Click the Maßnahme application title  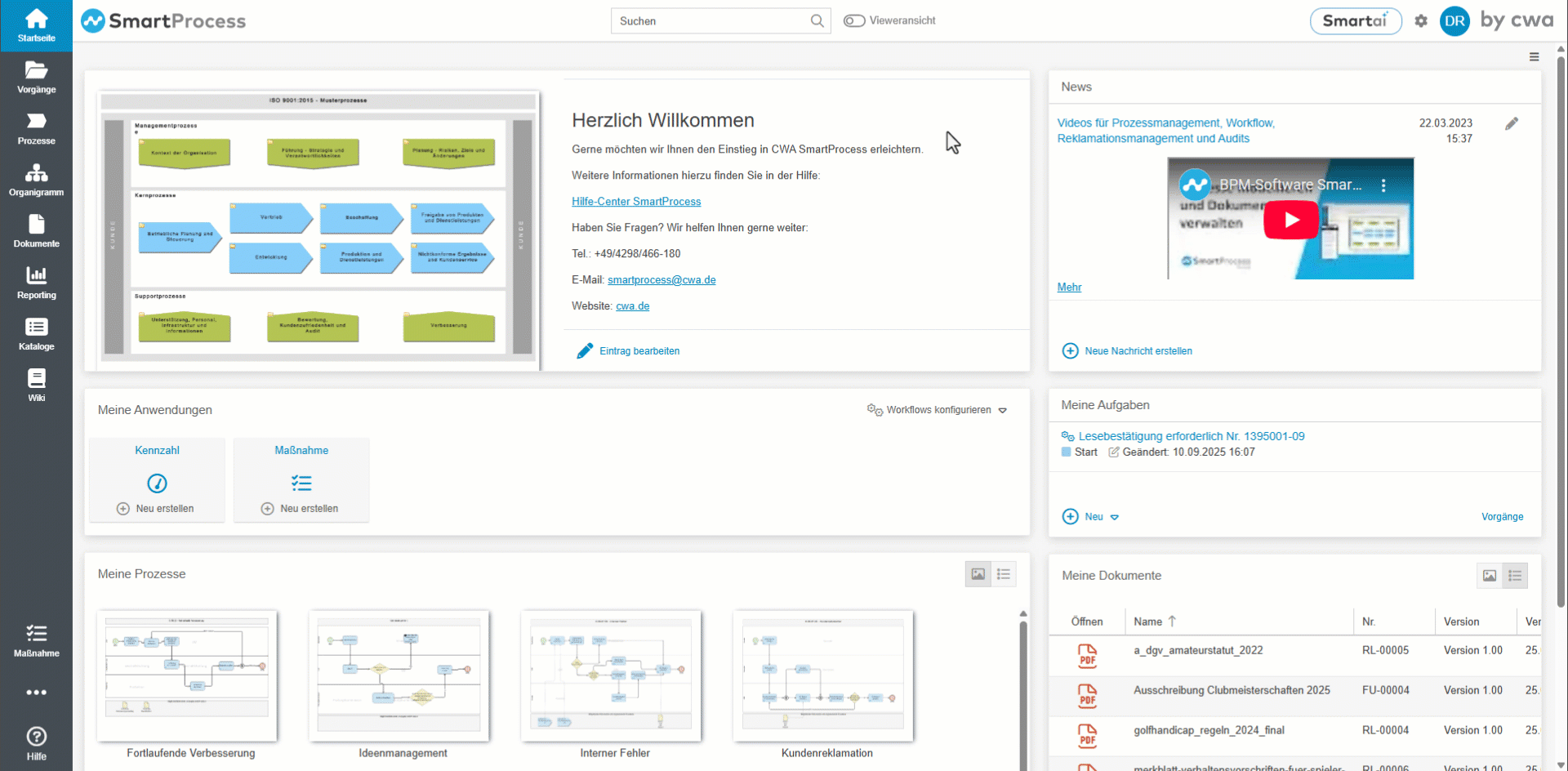point(301,451)
